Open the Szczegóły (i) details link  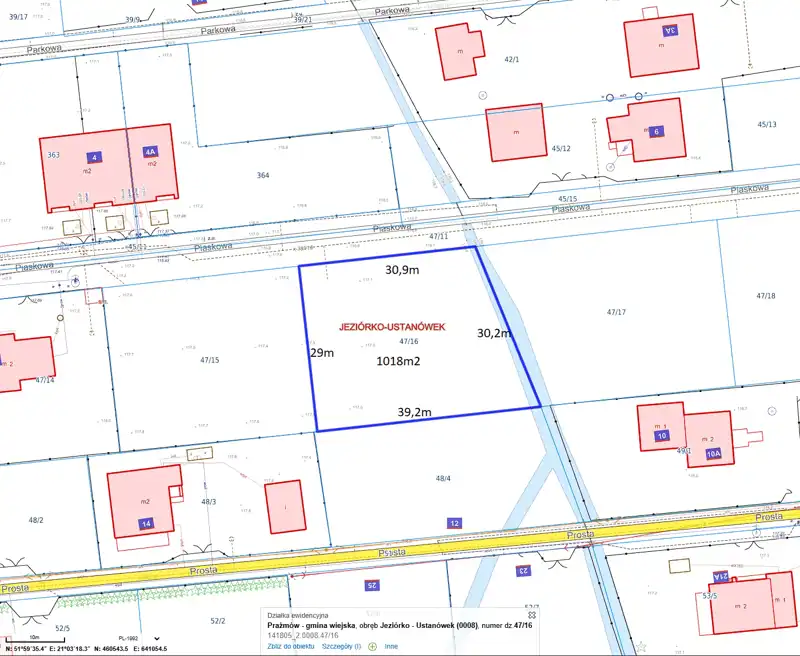(x=341, y=647)
